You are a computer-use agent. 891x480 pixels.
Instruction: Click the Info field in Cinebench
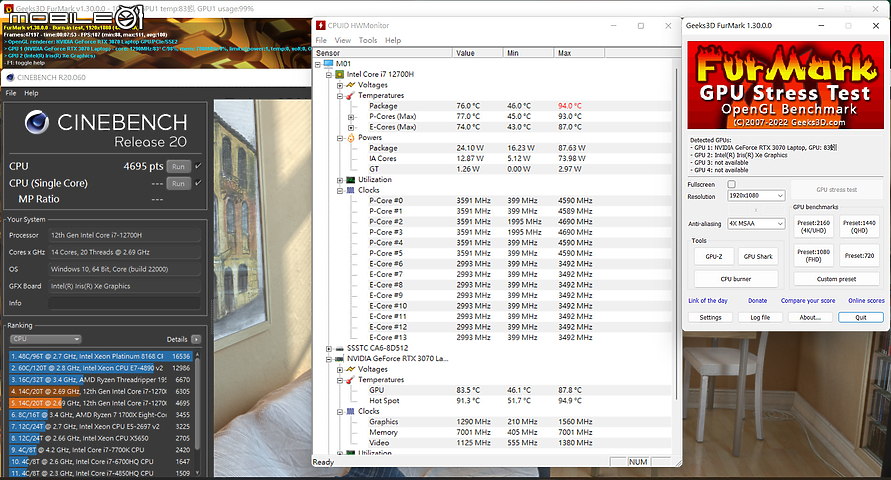coord(124,303)
